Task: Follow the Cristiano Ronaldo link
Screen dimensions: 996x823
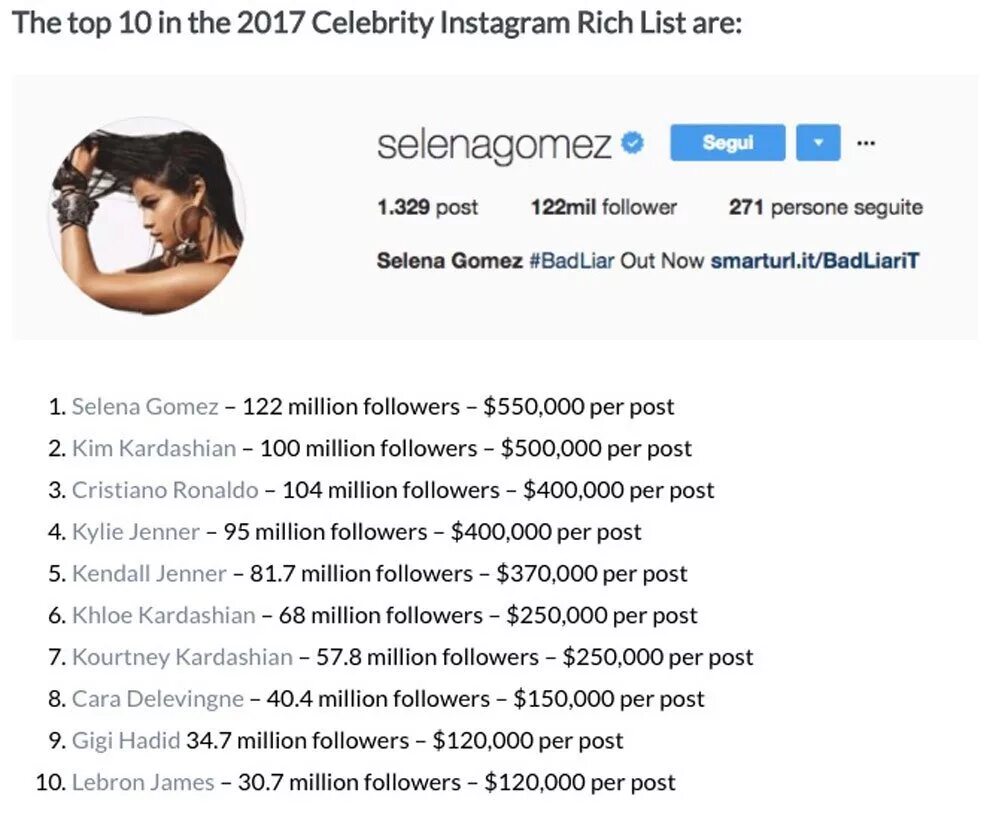Action: click(165, 491)
